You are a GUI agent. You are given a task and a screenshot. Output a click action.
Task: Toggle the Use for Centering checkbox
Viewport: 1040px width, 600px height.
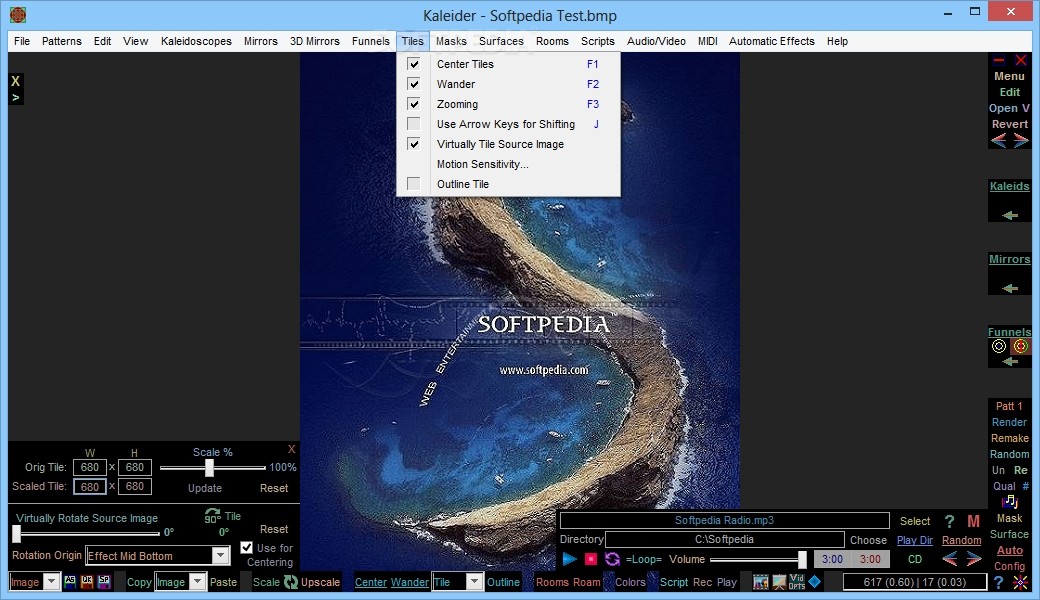(x=246, y=548)
